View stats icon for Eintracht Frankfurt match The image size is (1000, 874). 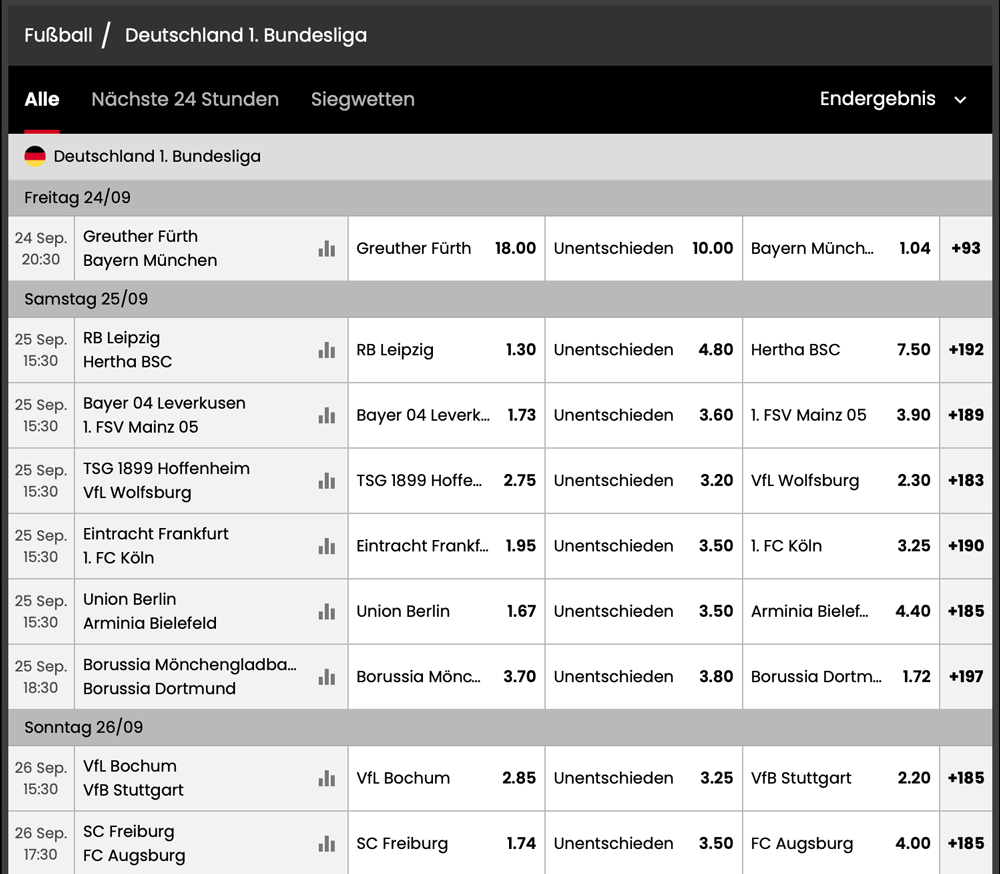(326, 546)
